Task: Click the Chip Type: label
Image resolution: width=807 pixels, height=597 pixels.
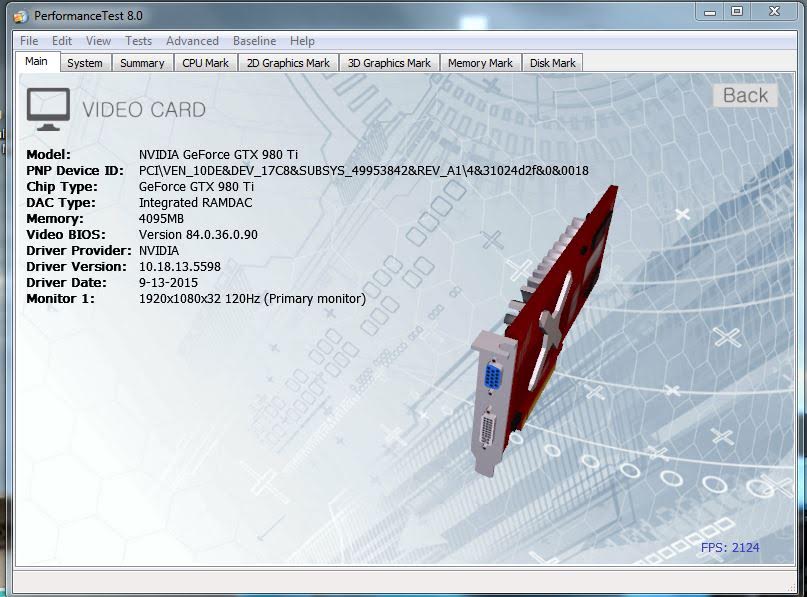Action: [x=62, y=186]
